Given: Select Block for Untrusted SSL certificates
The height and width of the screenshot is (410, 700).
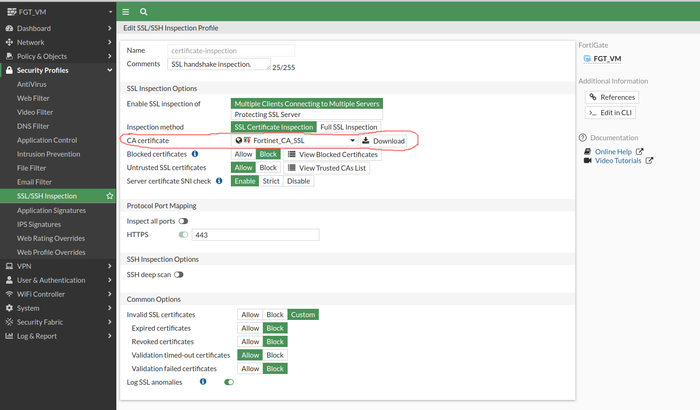Looking at the screenshot, I should tap(268, 167).
